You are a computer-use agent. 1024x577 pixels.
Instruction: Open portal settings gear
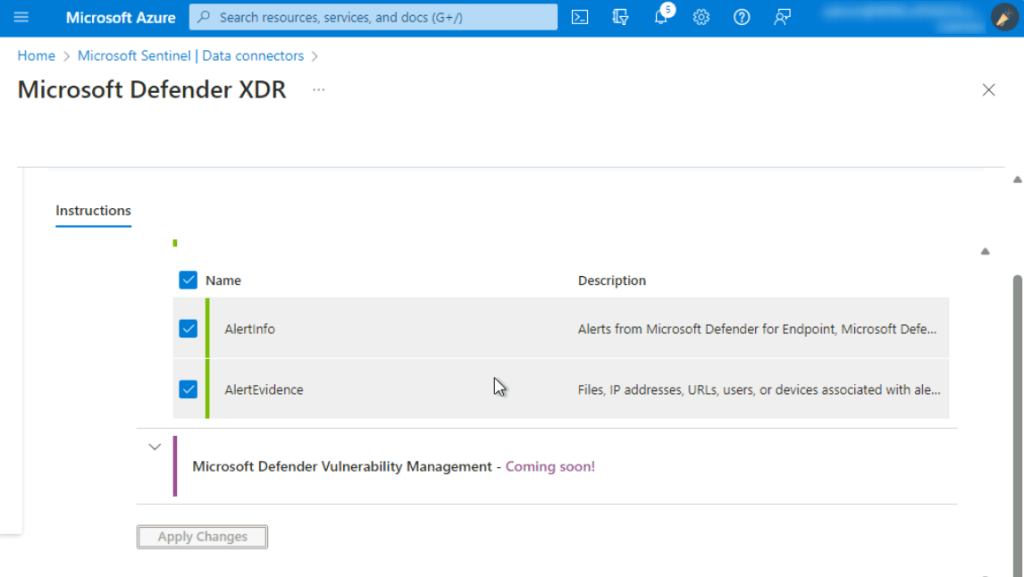pyautogui.click(x=702, y=17)
